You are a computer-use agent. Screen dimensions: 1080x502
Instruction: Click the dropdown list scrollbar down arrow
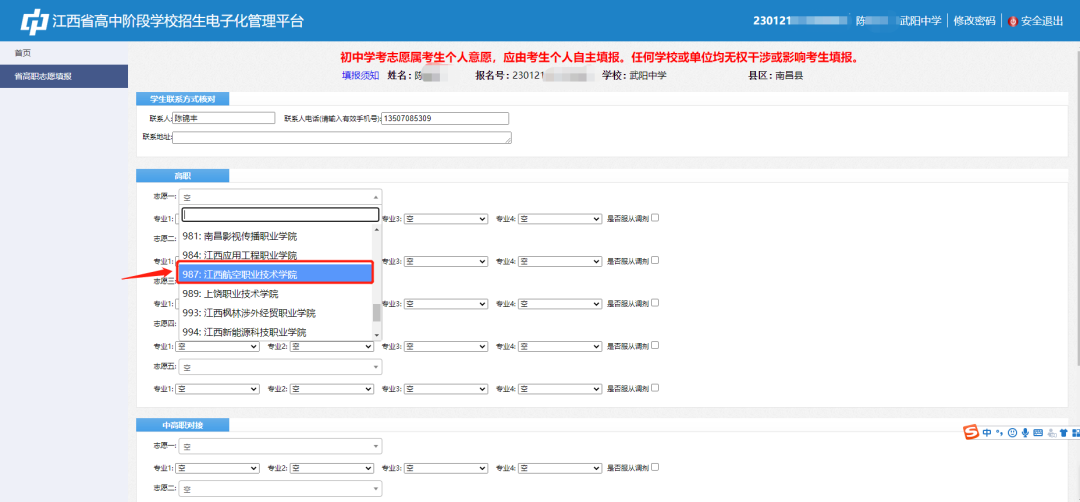(x=376, y=332)
